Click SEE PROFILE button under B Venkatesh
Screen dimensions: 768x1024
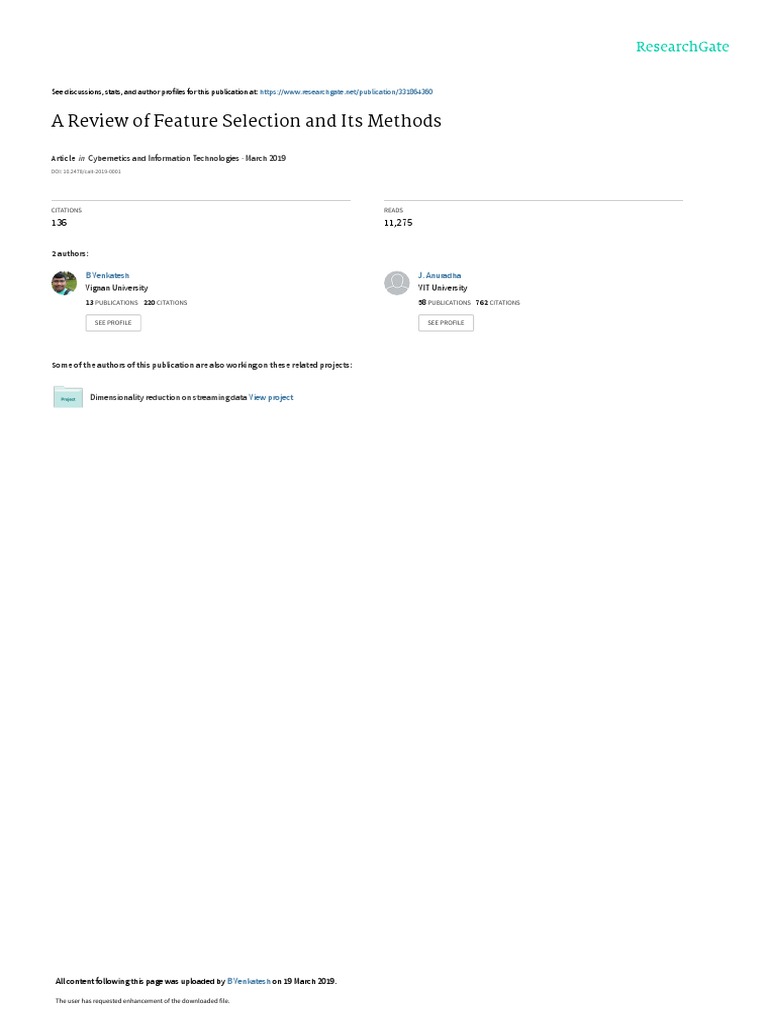click(113, 323)
